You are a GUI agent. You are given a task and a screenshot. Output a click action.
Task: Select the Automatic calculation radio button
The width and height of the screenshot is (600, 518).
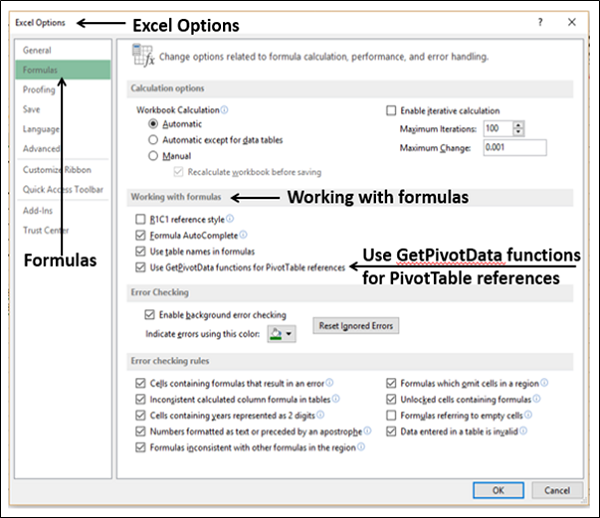click(x=153, y=124)
